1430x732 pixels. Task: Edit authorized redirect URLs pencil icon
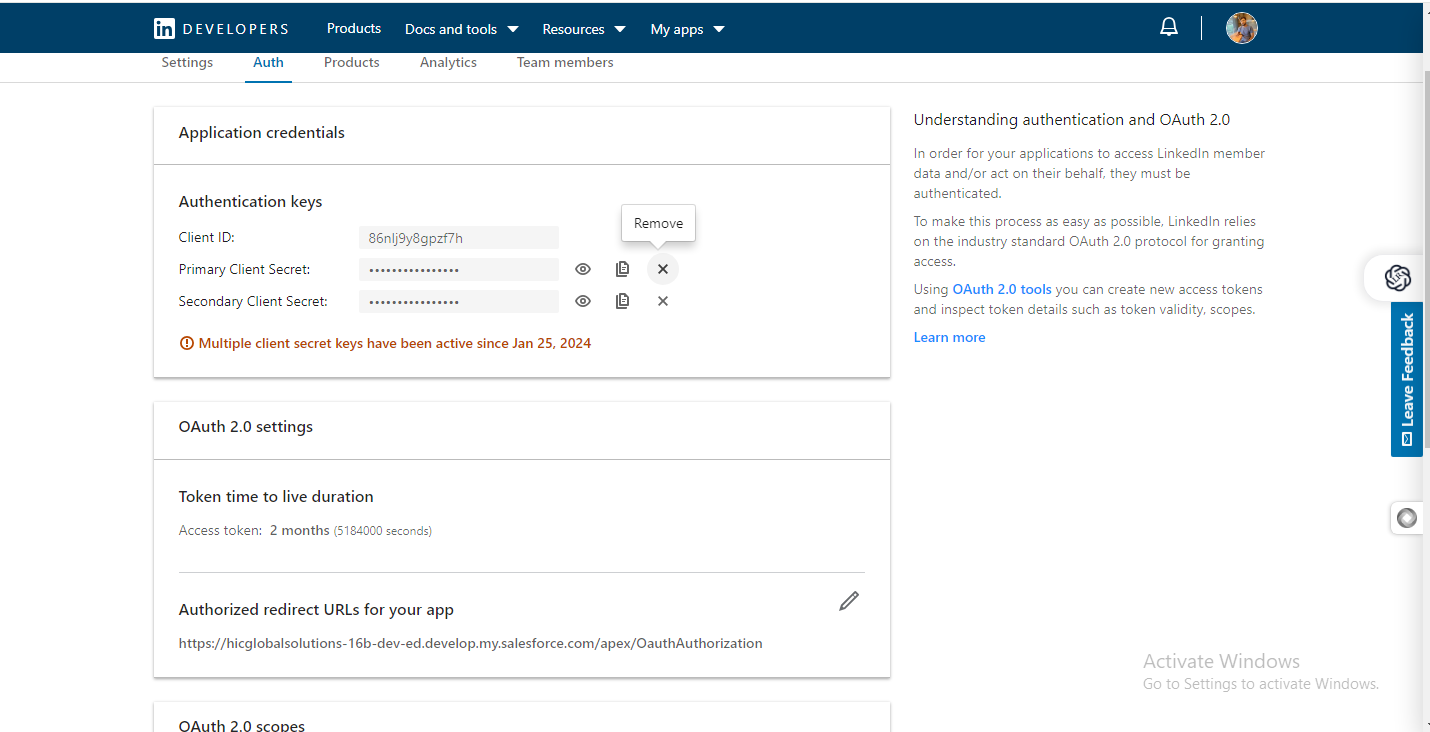point(849,601)
